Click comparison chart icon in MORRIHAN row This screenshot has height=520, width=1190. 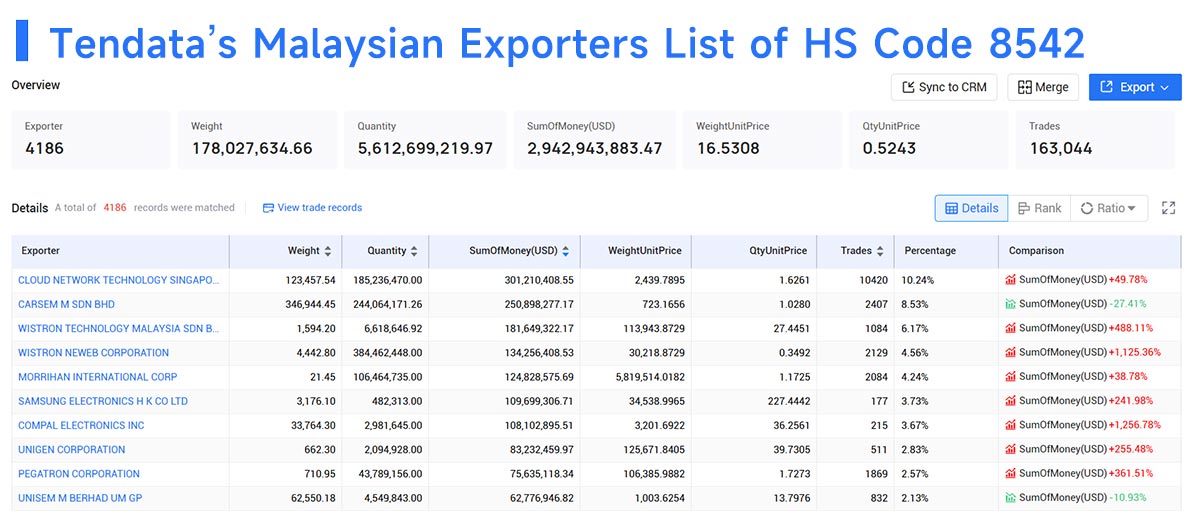click(x=1010, y=377)
